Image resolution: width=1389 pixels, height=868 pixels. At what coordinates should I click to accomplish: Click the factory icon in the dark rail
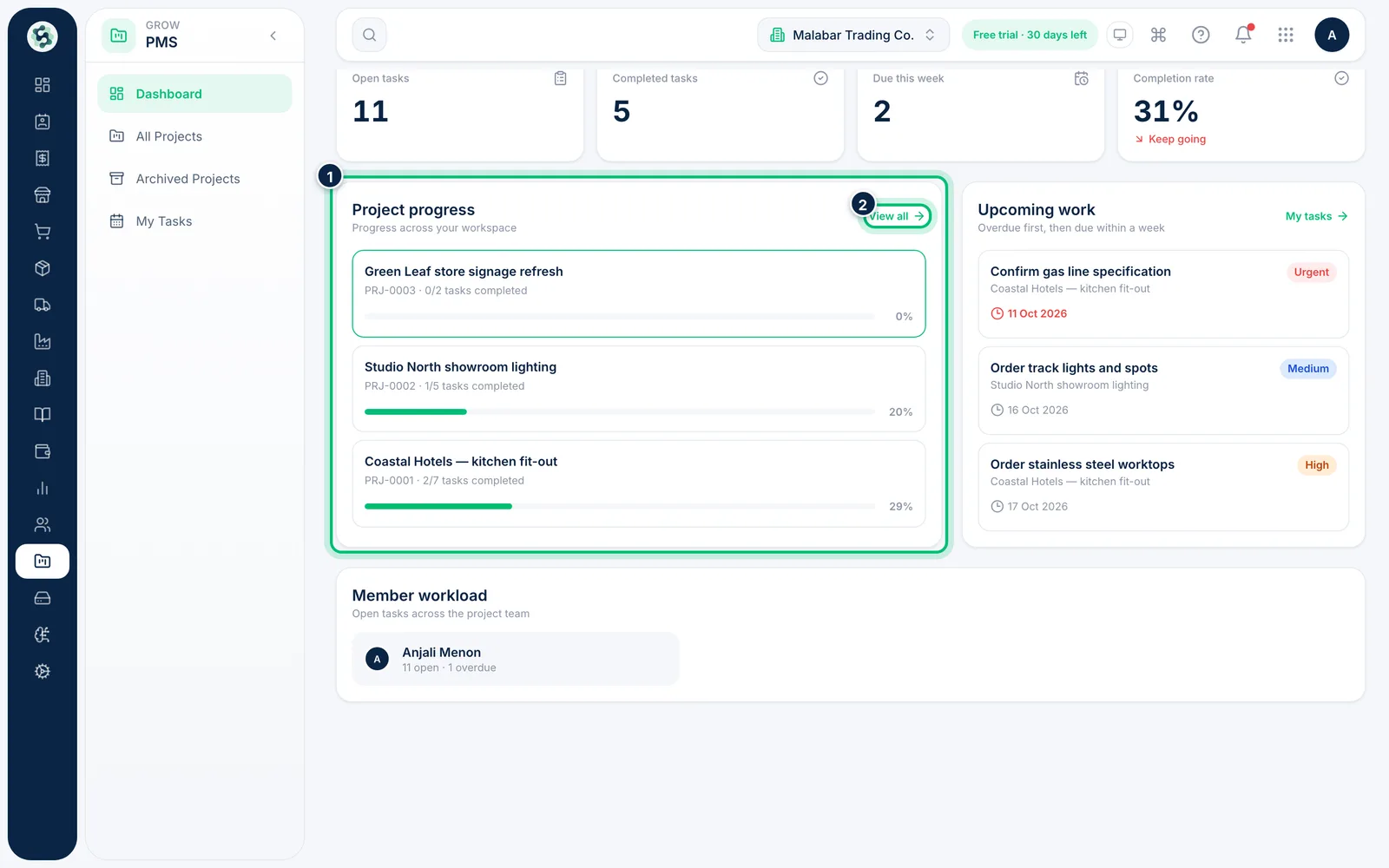pos(42,341)
